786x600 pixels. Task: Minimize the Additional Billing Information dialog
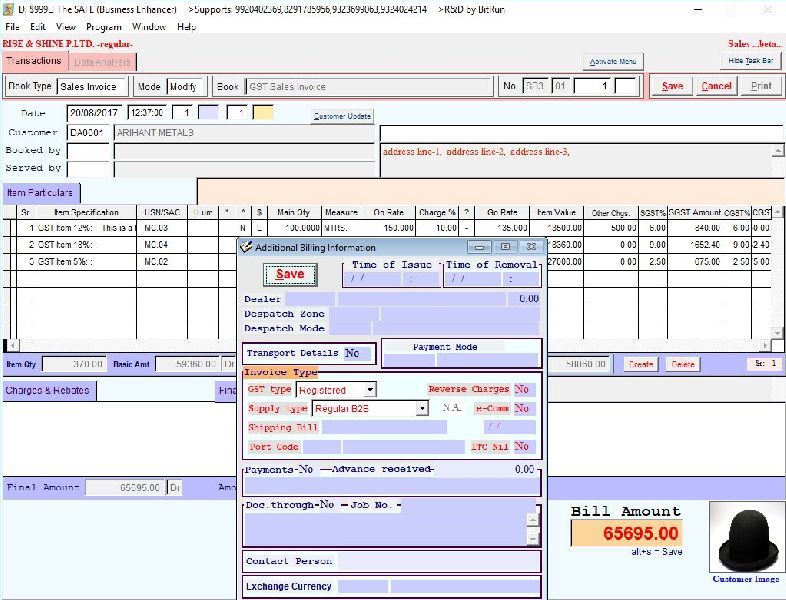(x=479, y=247)
